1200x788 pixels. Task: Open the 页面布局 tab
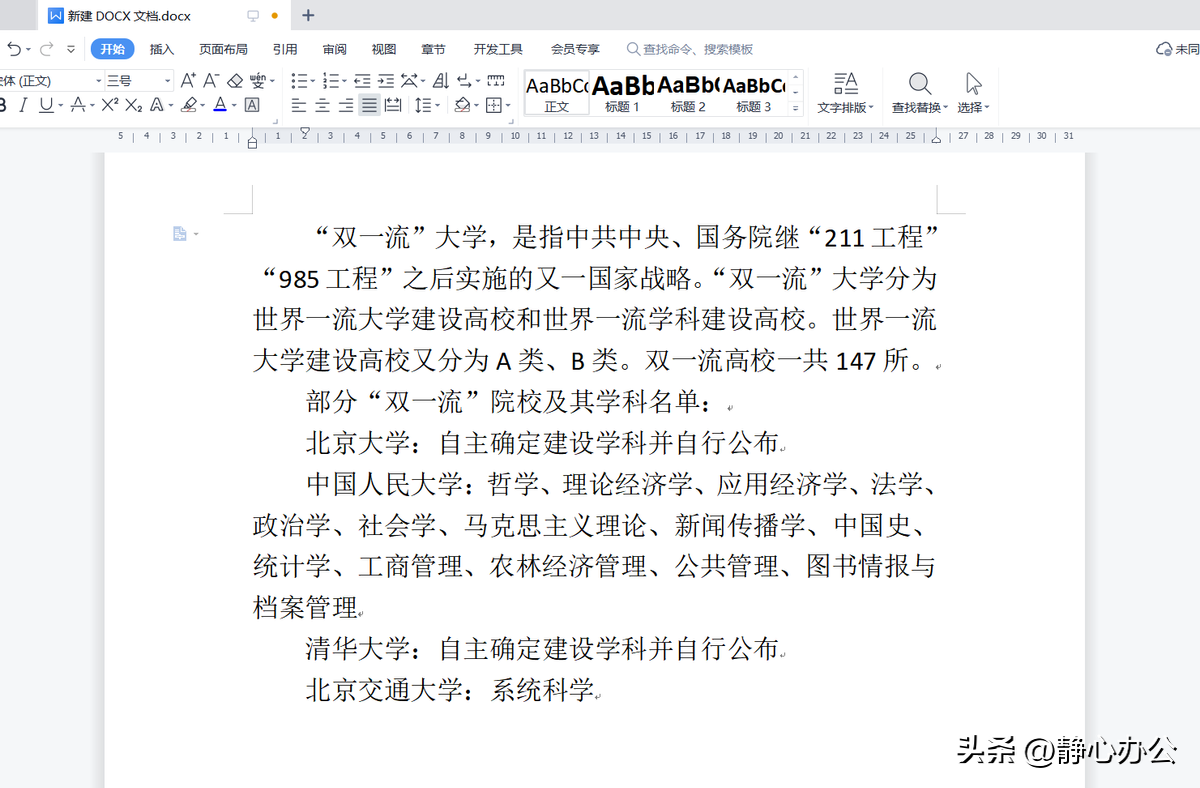coord(223,49)
